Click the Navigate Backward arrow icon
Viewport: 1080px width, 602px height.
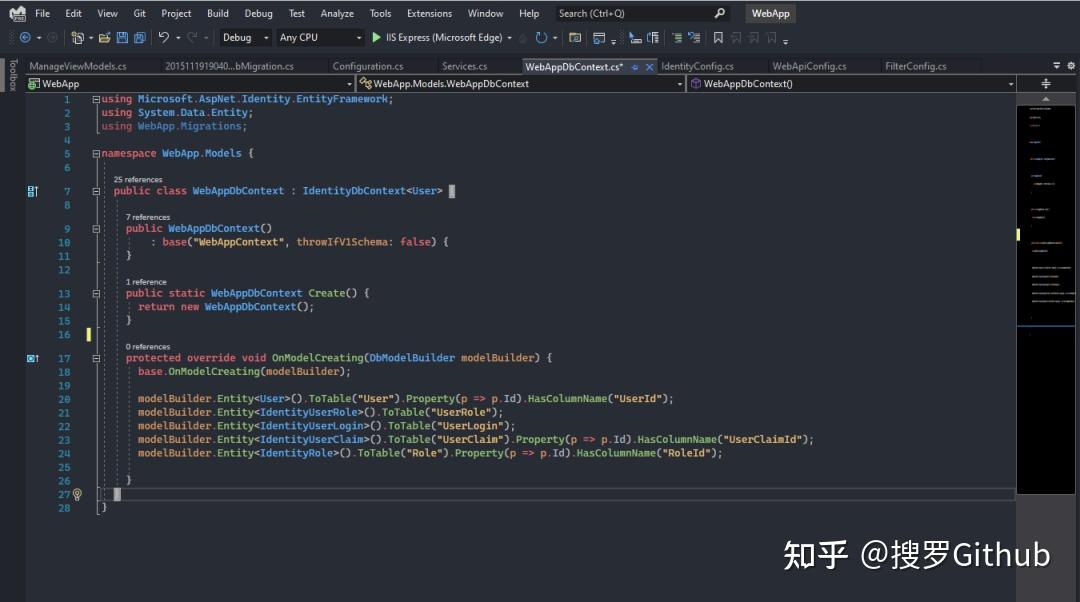[25, 38]
